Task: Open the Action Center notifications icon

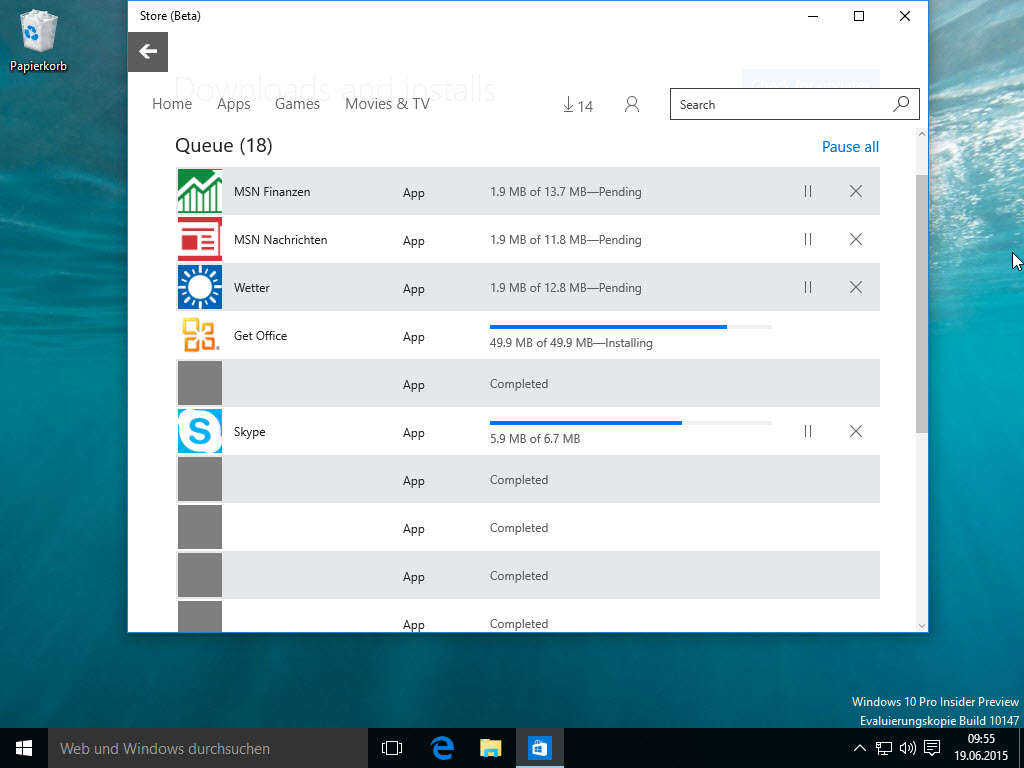Action: 933,748
